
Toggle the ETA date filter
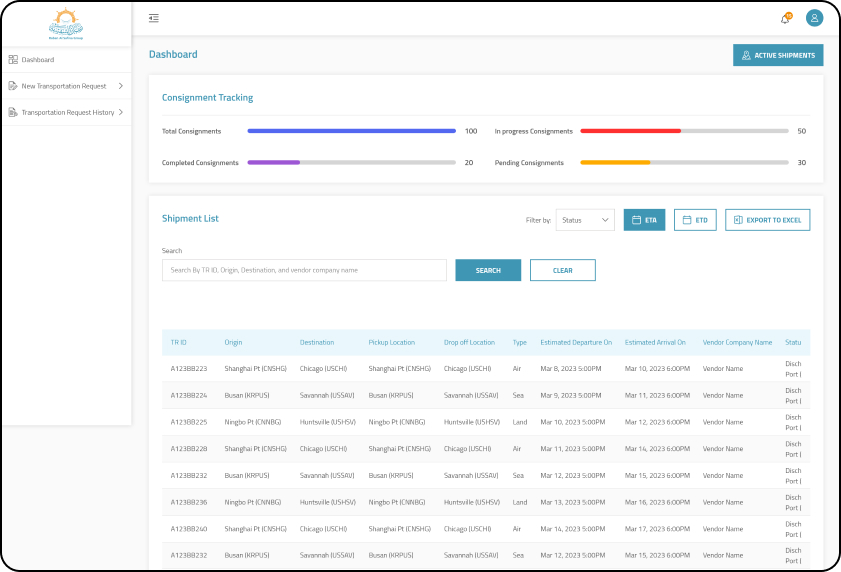644,220
